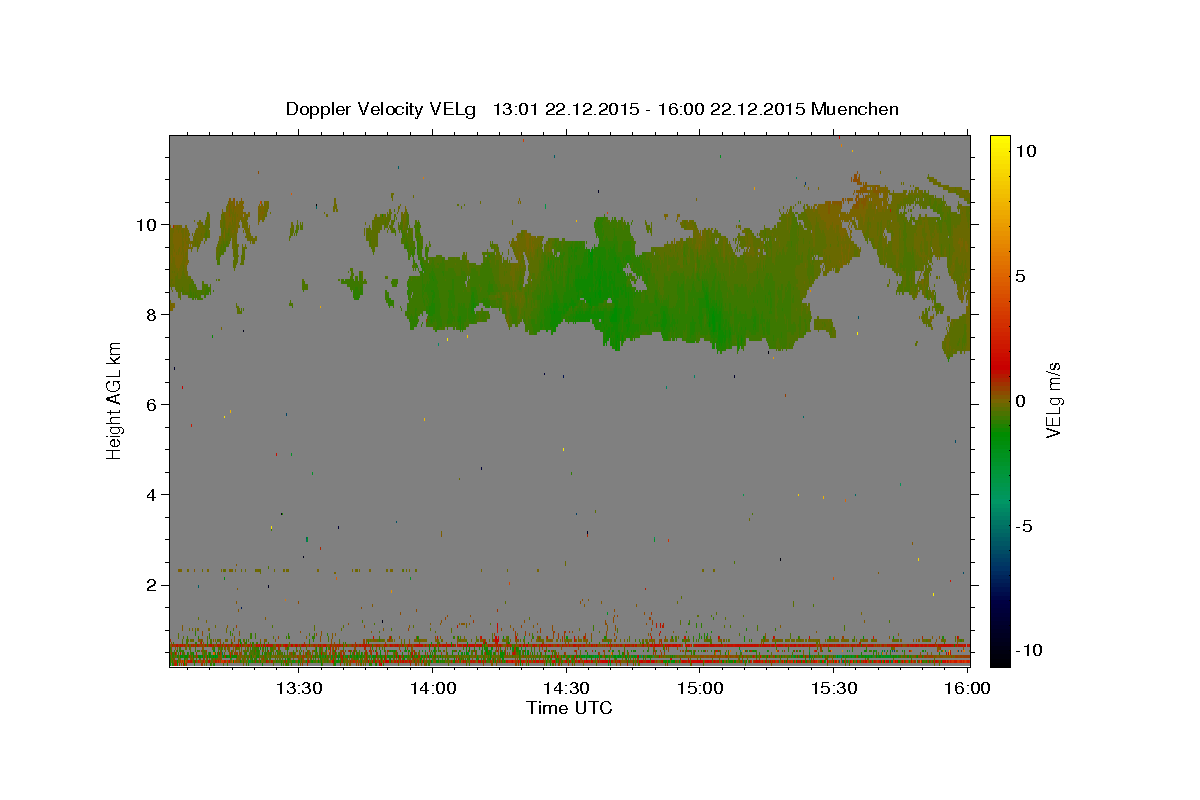1200x800 pixels.
Task: Click the colorbar value 0
Action: click(1019, 401)
